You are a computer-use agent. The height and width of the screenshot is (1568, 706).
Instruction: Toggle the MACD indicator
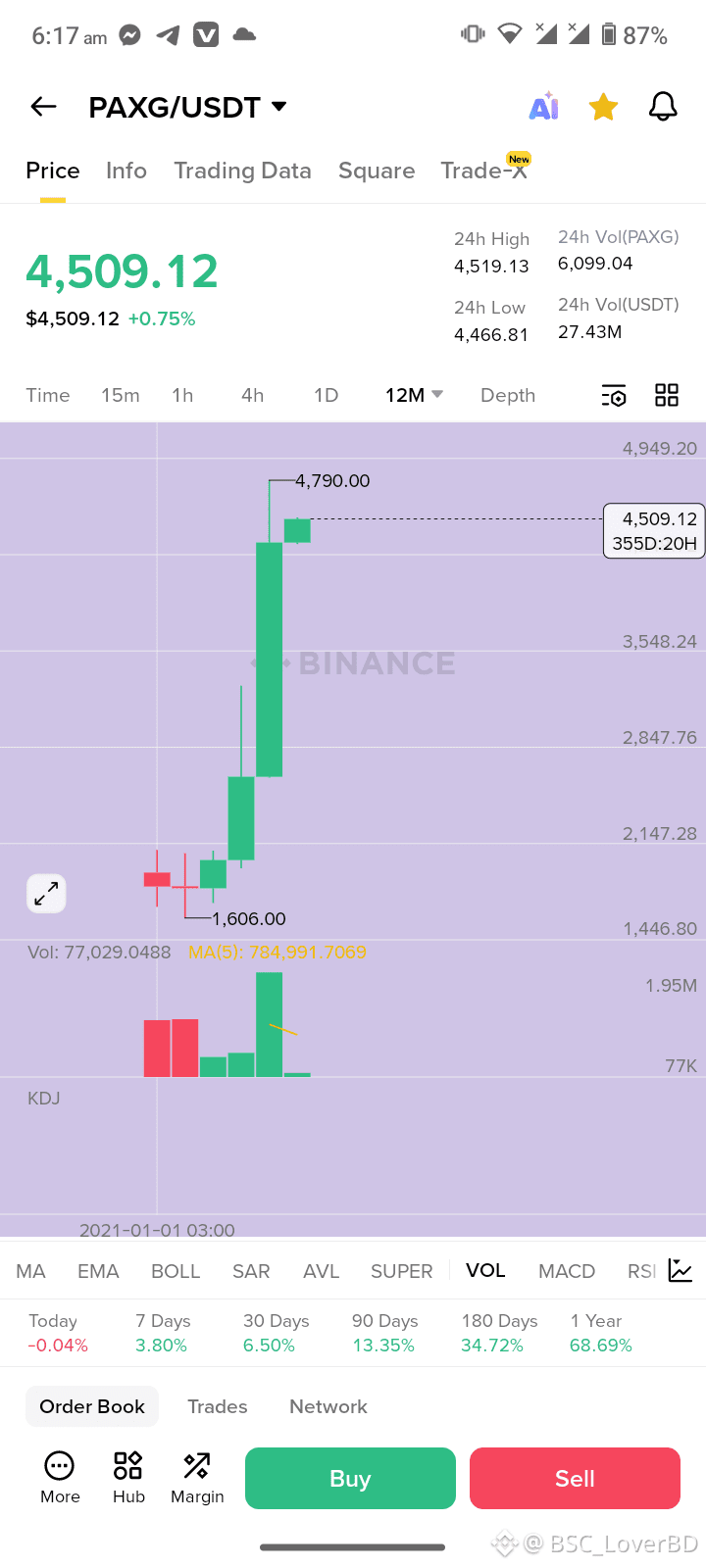(567, 1271)
